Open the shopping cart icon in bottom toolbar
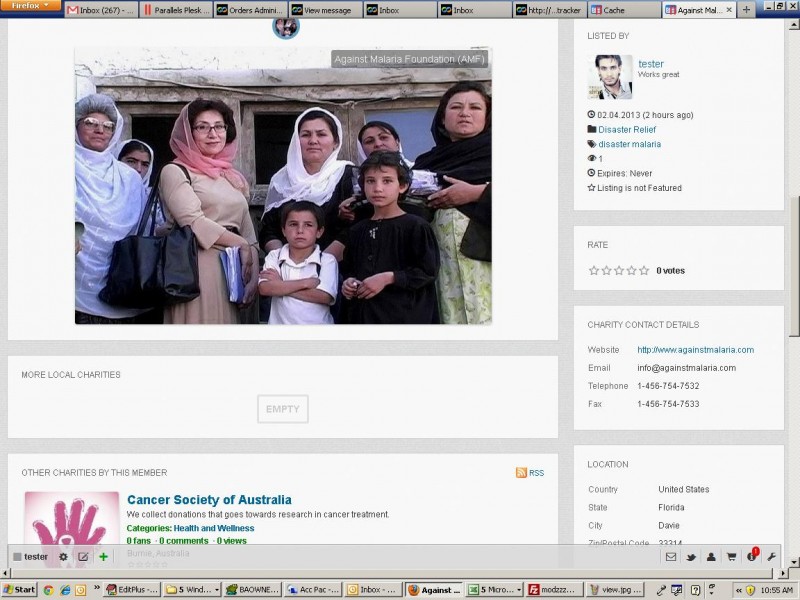800x600 pixels. coord(731,557)
